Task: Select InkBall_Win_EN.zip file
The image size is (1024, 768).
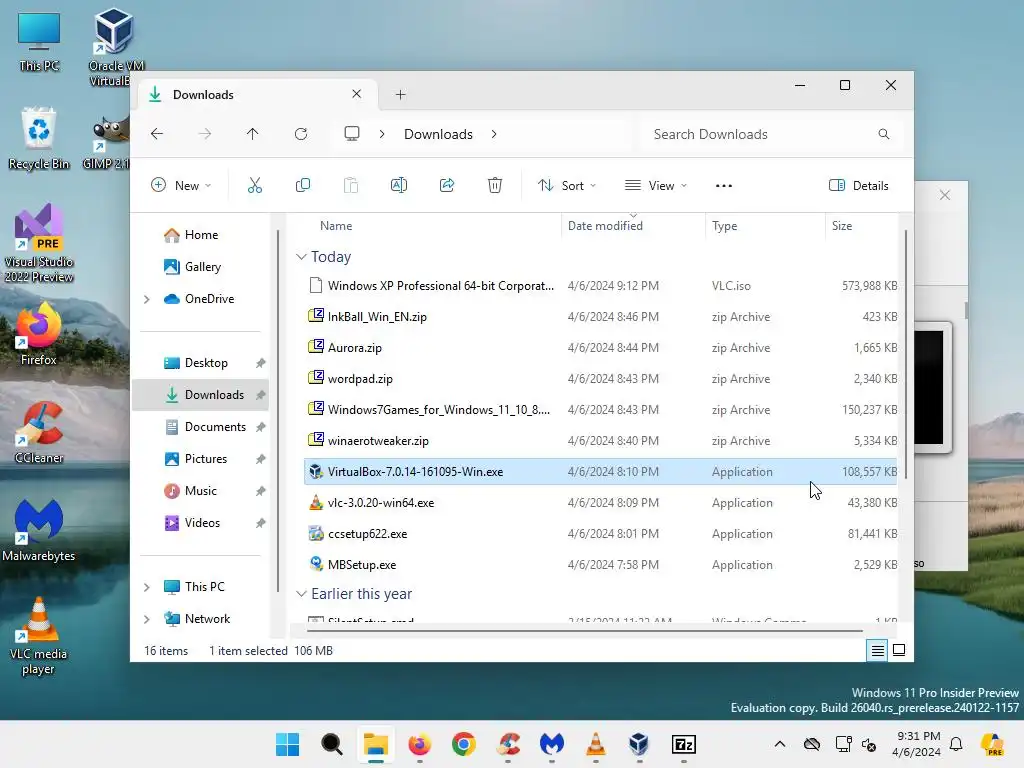Action: pyautogui.click(x=601, y=317)
